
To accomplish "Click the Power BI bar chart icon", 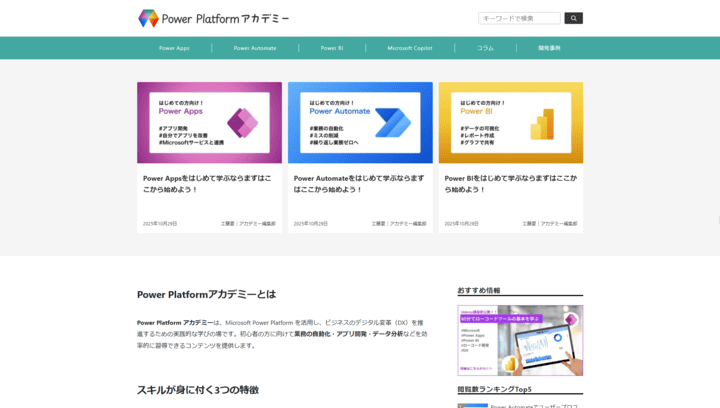I will tap(542, 124).
